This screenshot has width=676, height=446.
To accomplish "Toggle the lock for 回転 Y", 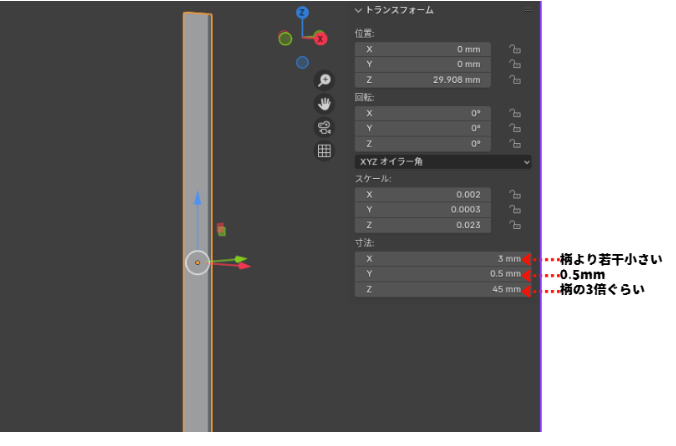I will click(515, 129).
